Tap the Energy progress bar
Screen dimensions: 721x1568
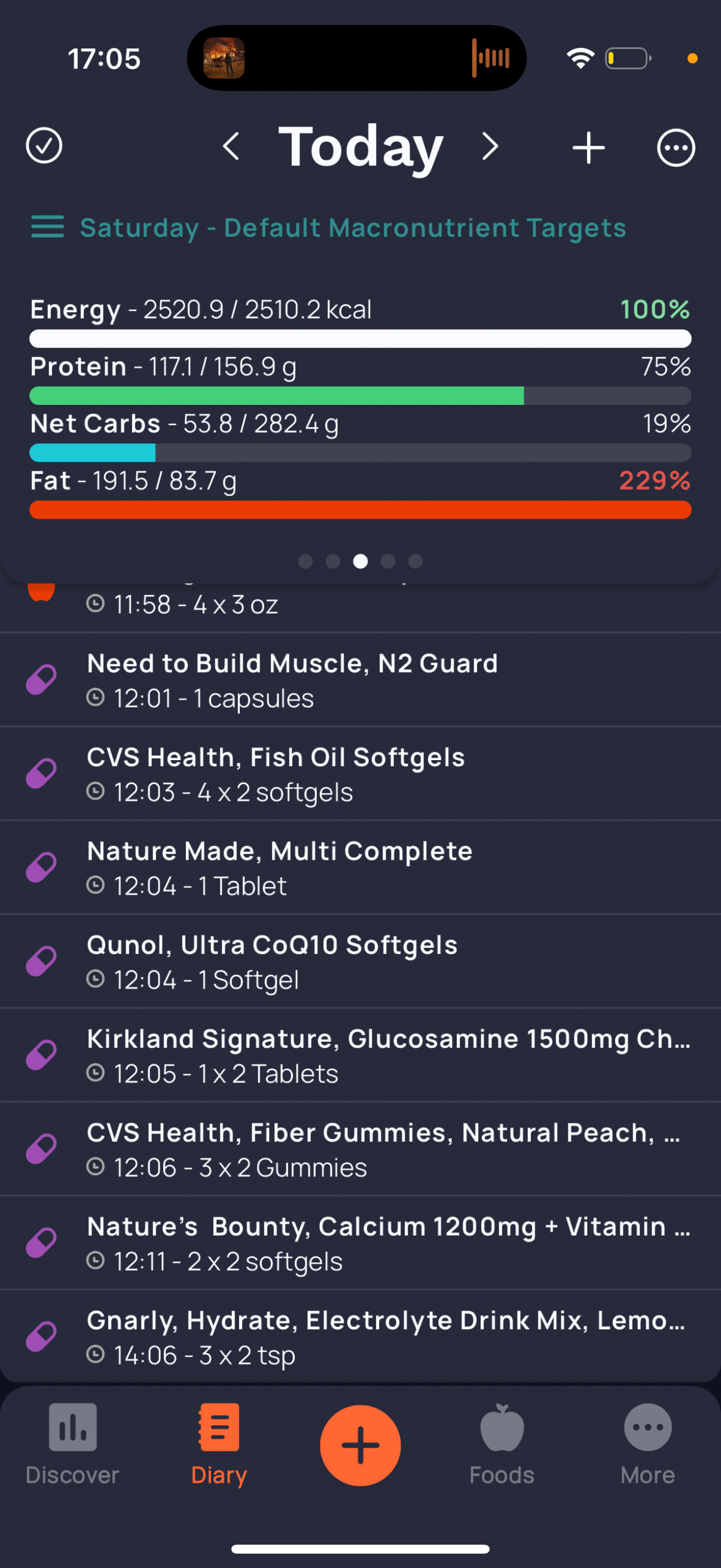[x=360, y=338]
